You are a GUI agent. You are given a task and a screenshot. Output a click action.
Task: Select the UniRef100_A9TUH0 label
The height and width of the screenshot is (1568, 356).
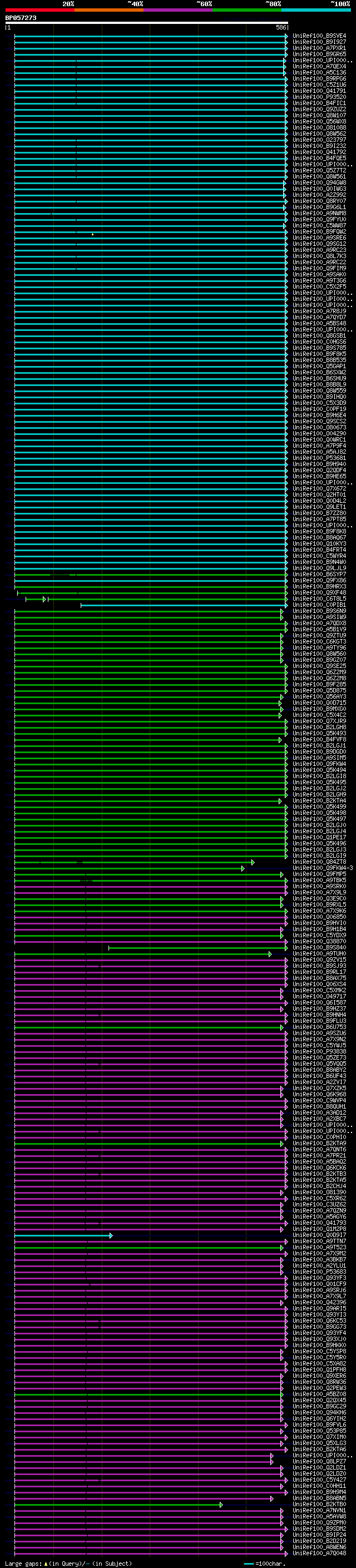(x=319, y=954)
